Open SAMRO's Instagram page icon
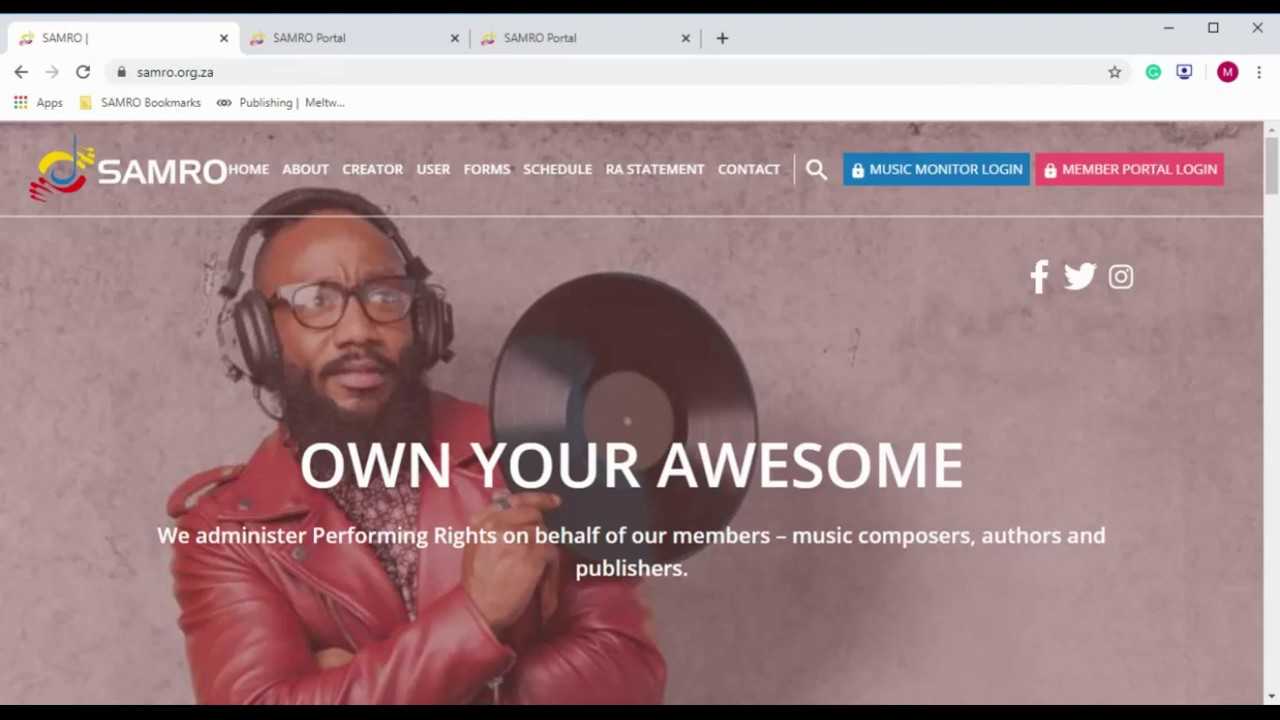Image resolution: width=1280 pixels, height=720 pixels. click(x=1121, y=277)
